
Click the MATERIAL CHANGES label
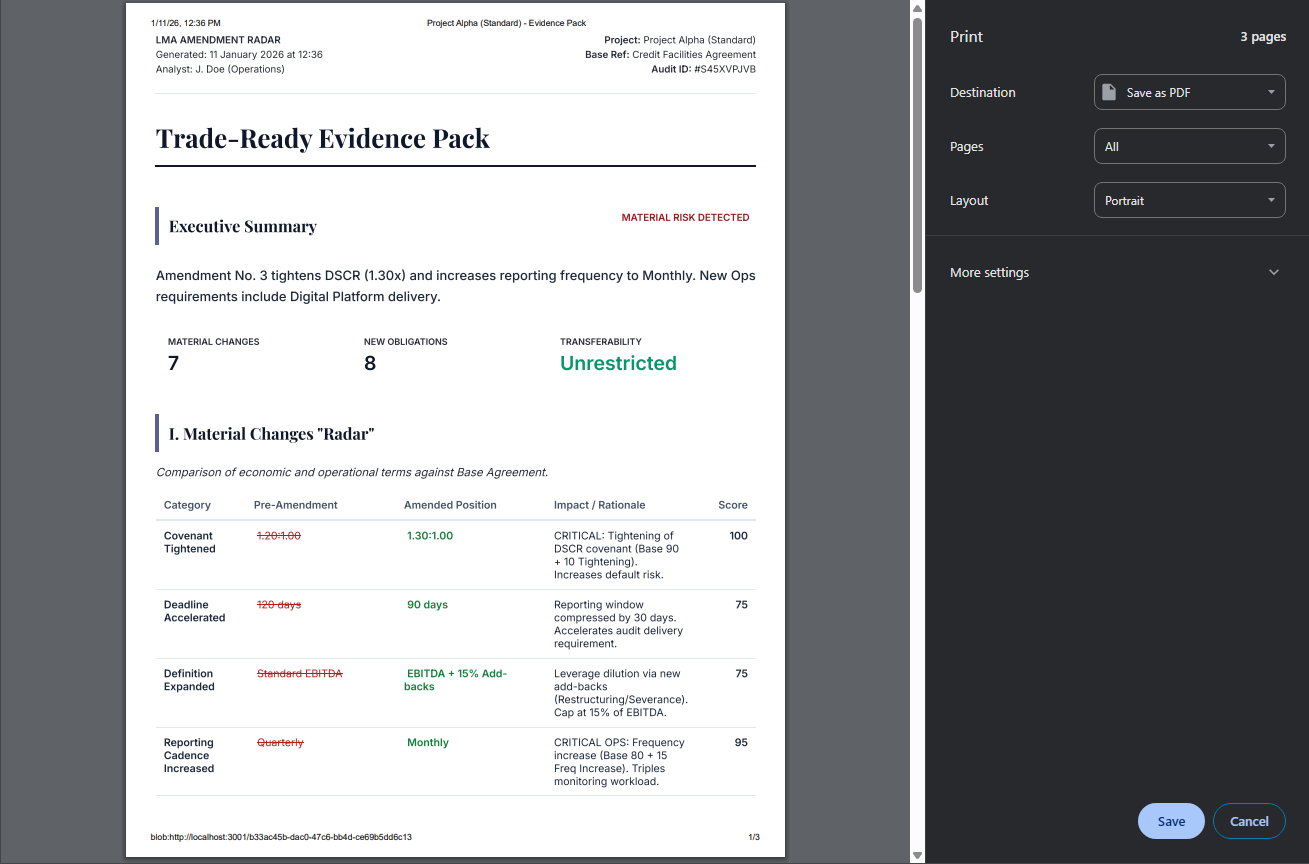click(214, 342)
